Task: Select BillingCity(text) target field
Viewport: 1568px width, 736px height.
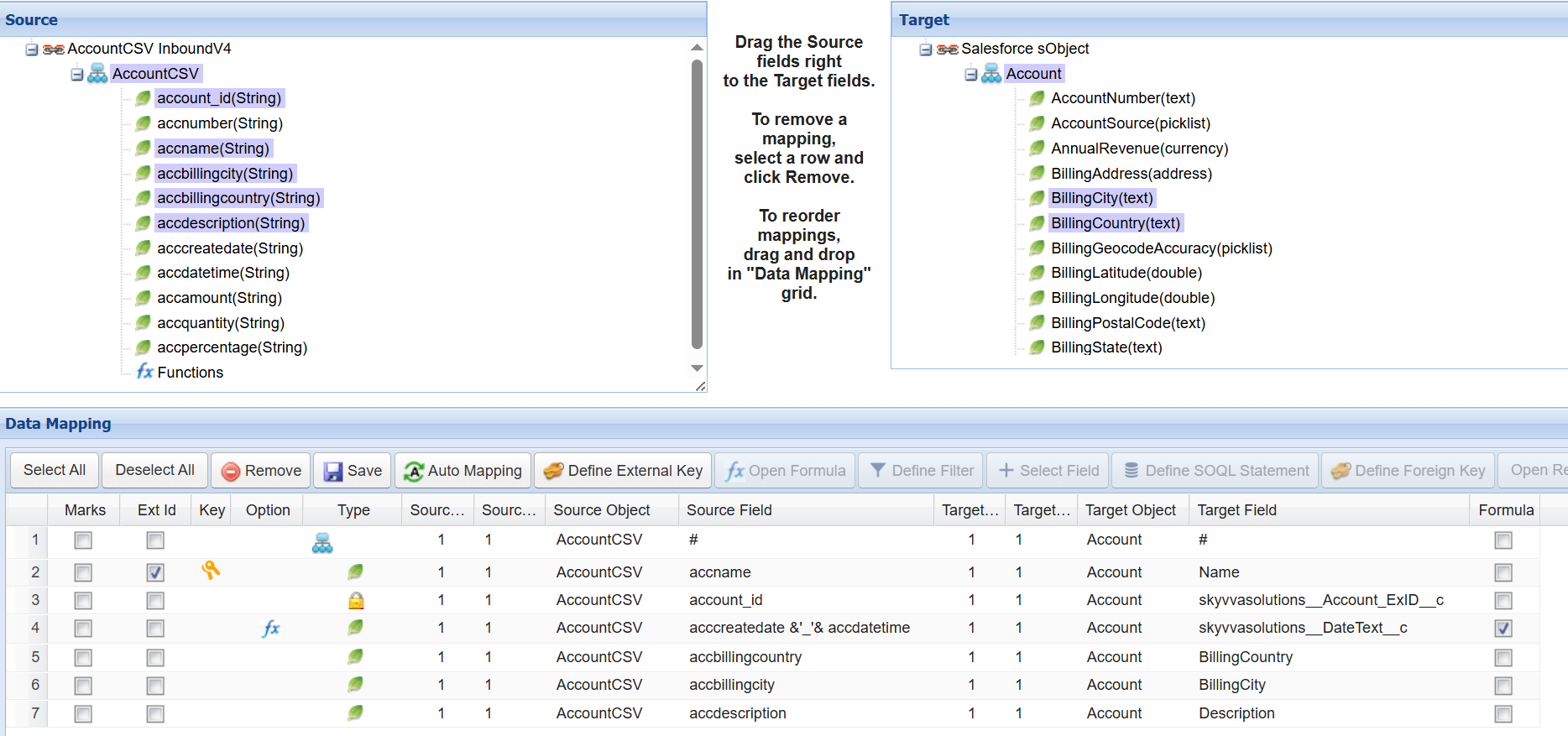Action: [x=1102, y=198]
